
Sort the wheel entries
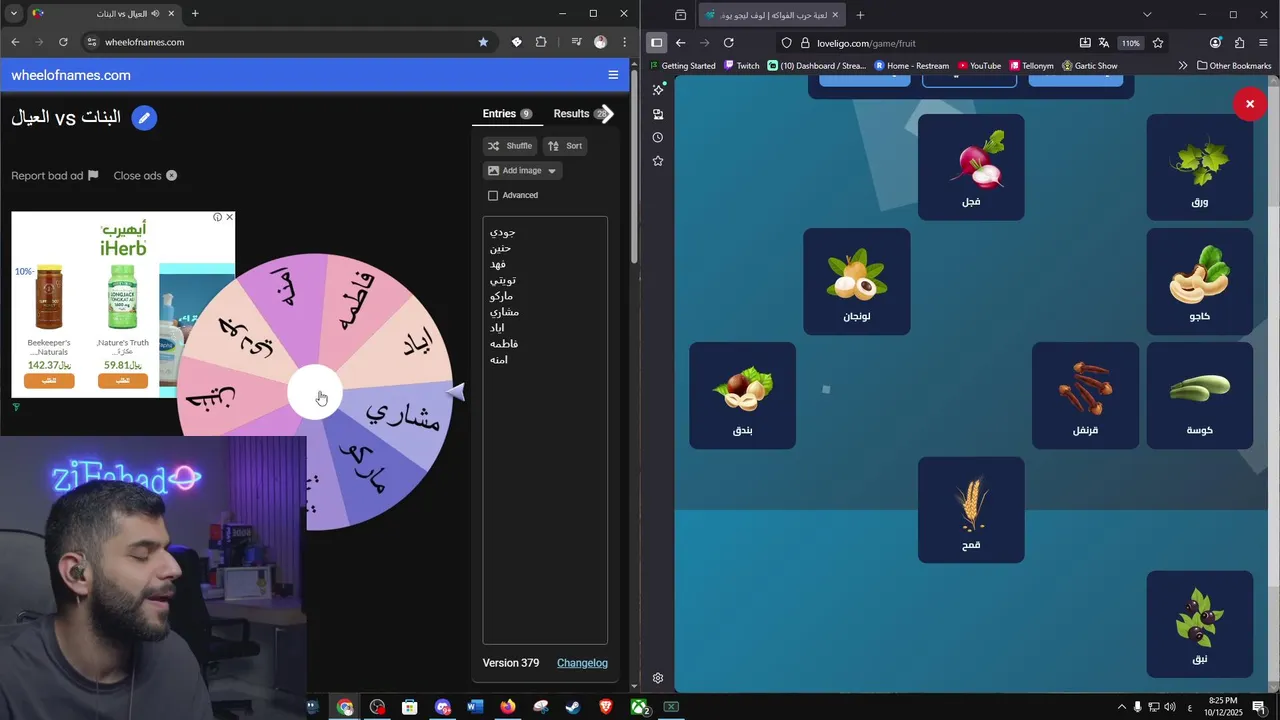565,146
